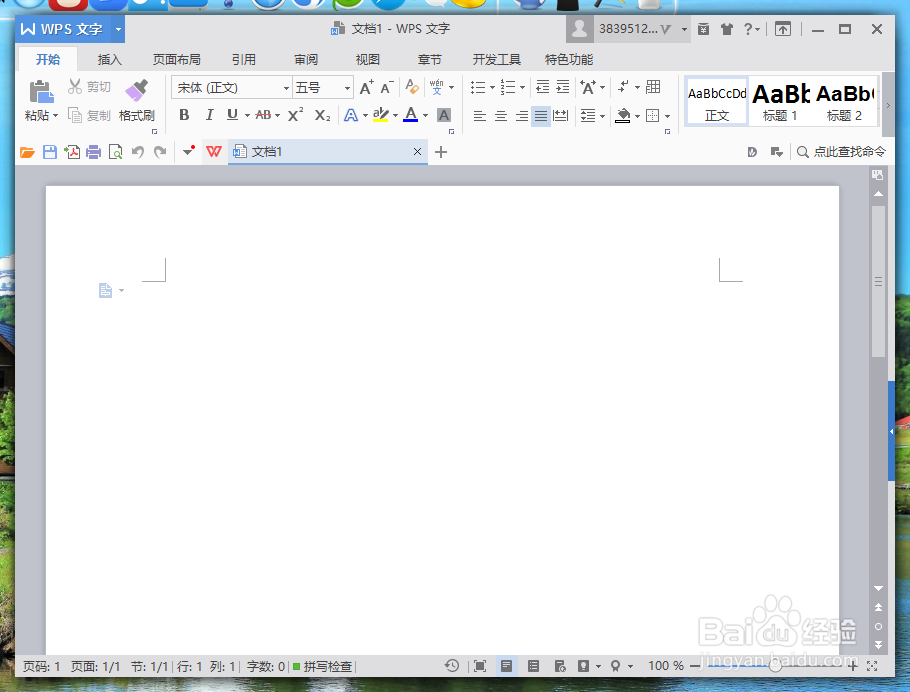Click the 字数: 0 word count
This screenshot has height=692, width=910.
266,666
